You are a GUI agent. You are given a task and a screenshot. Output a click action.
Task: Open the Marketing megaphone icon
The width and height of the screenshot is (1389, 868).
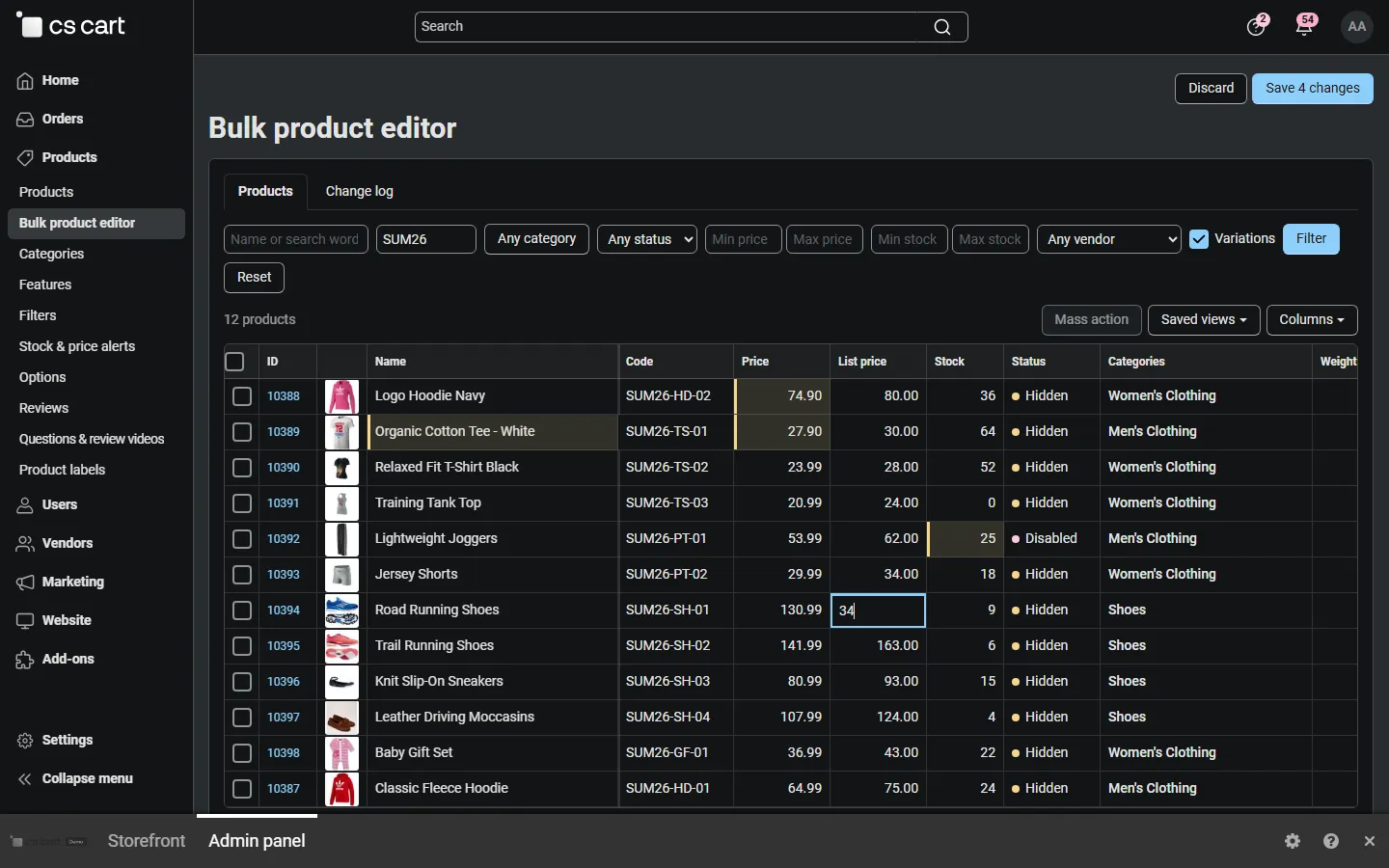tap(26, 583)
